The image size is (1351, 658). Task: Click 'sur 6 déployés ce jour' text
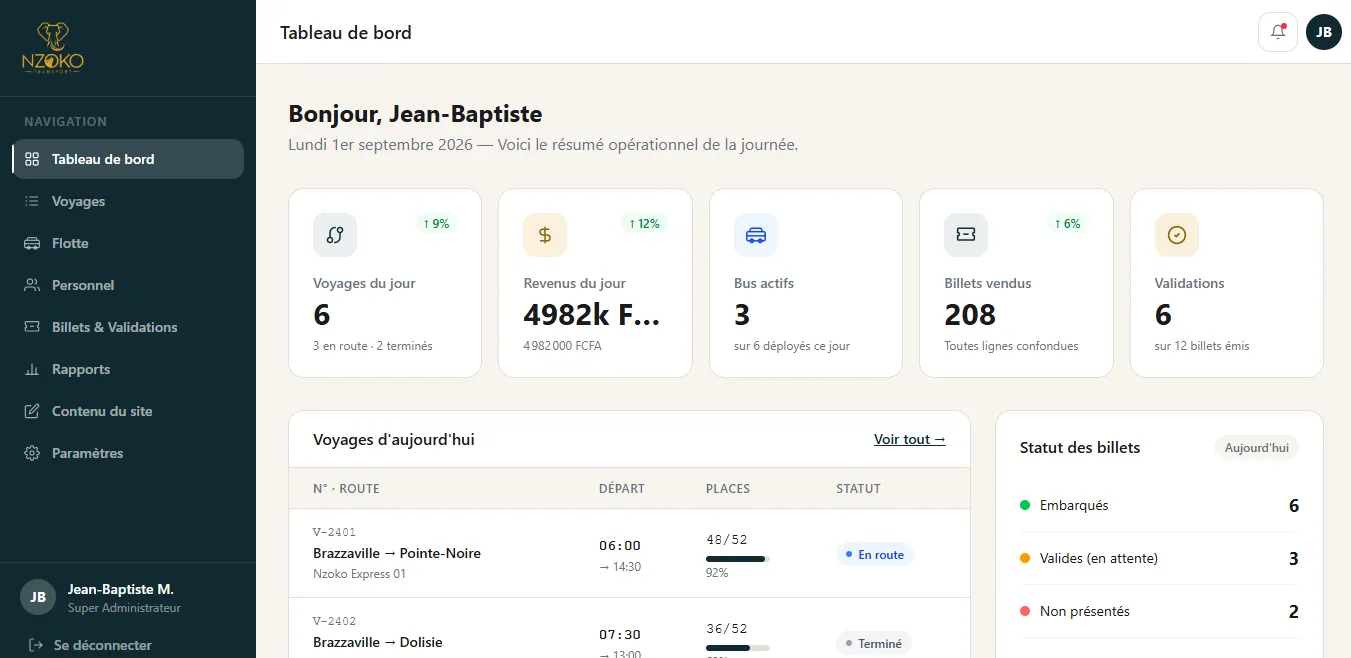(792, 346)
